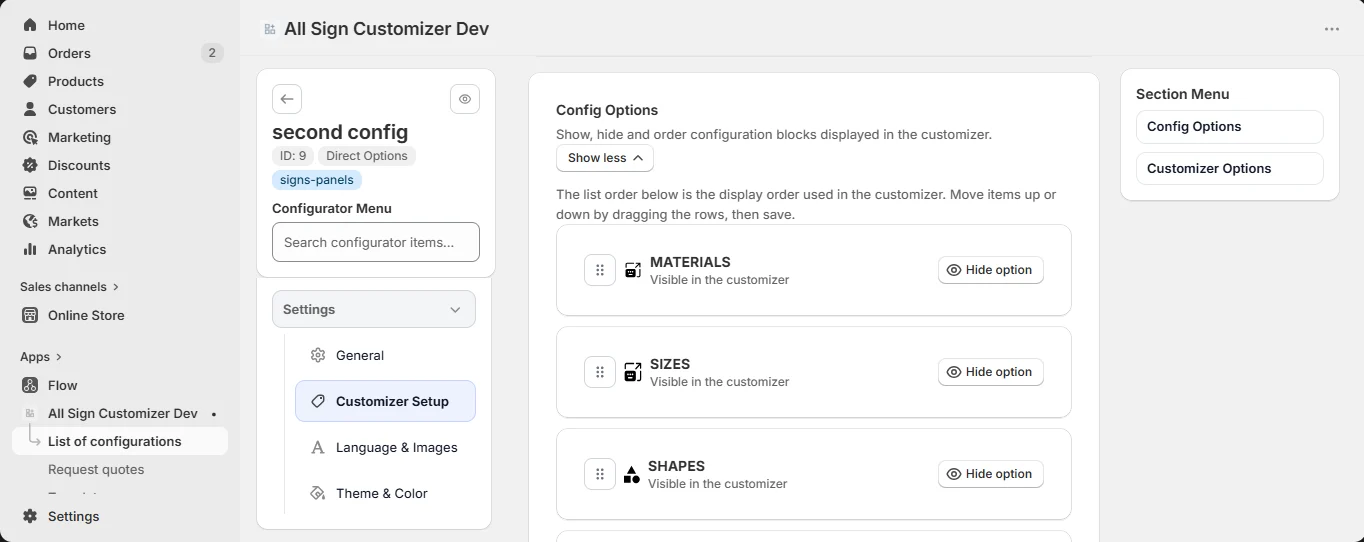Click the Direct Options badge

click(x=366, y=156)
